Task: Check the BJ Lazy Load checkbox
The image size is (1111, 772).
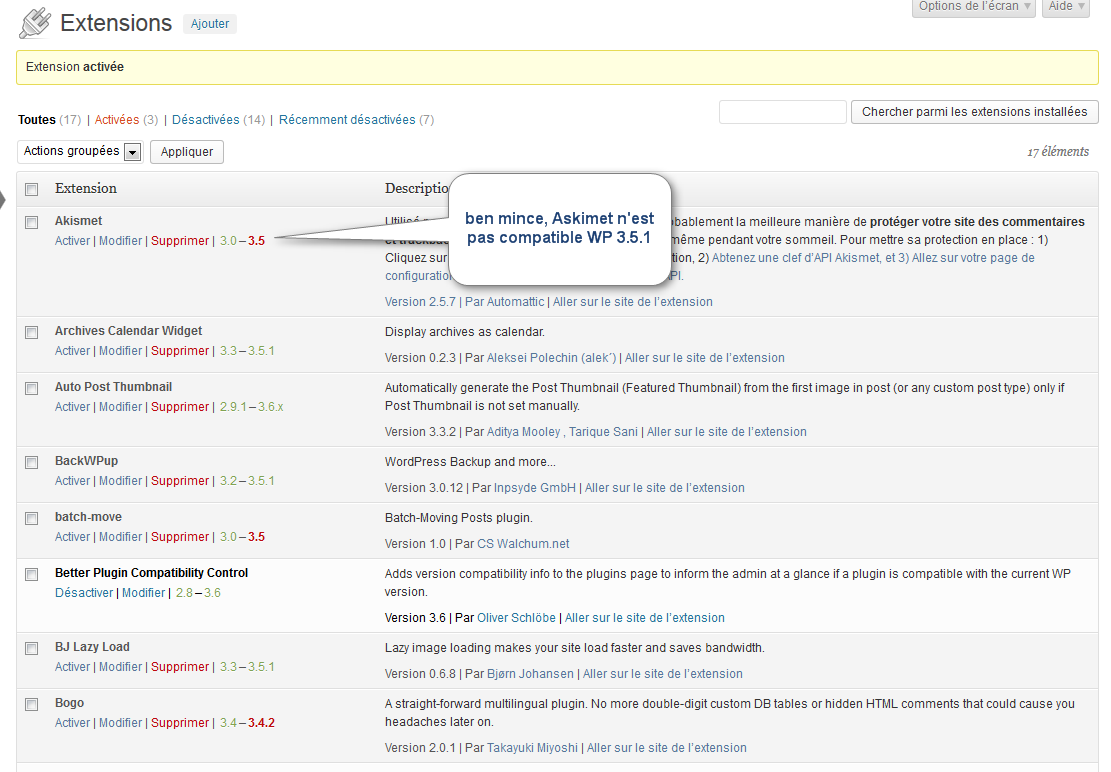Action: pos(32,648)
